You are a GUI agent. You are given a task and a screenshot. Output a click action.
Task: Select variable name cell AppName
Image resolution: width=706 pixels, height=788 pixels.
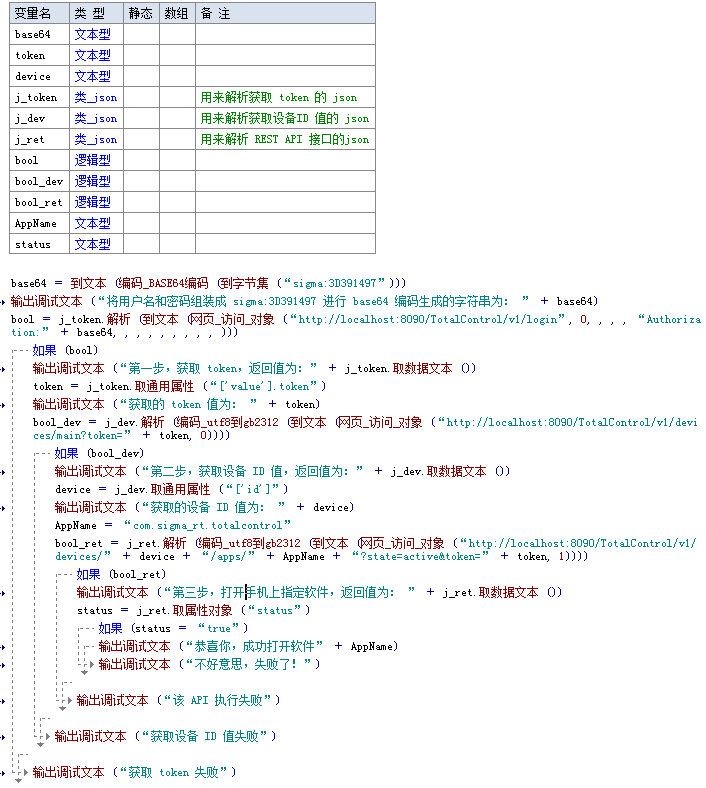(x=39, y=224)
